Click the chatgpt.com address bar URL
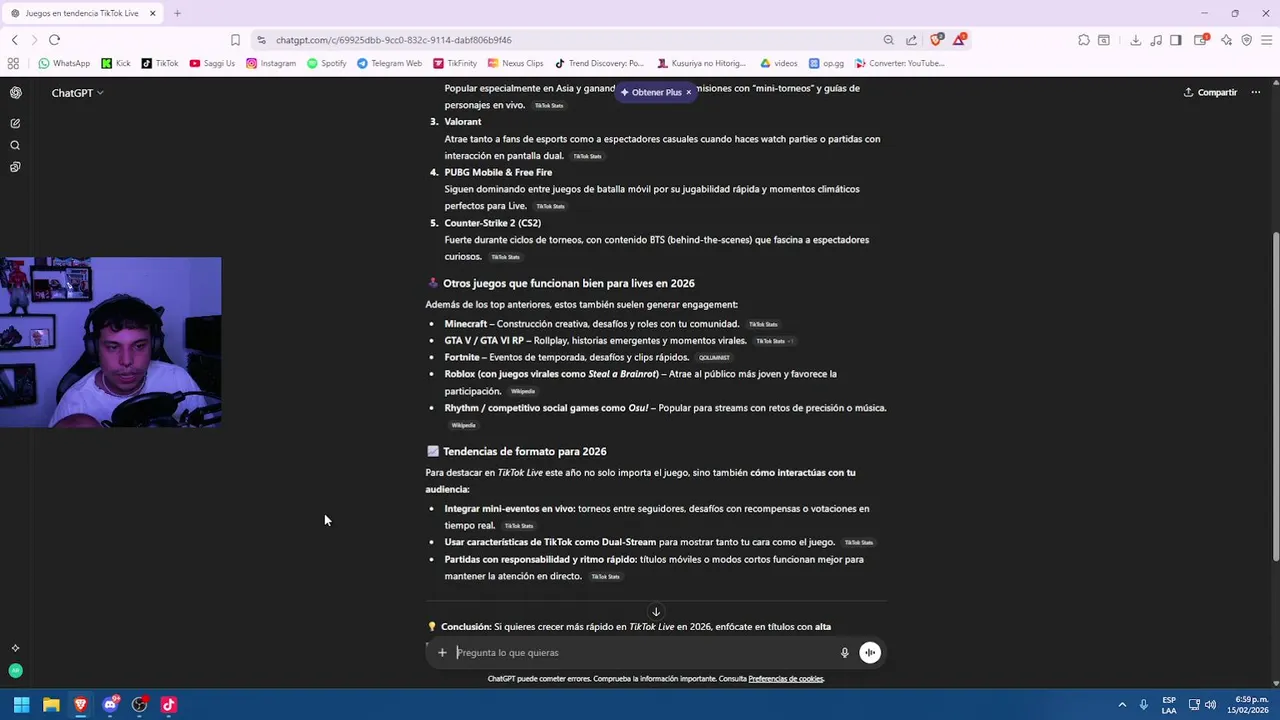Screen dimensions: 1280x720 click(x=394, y=40)
